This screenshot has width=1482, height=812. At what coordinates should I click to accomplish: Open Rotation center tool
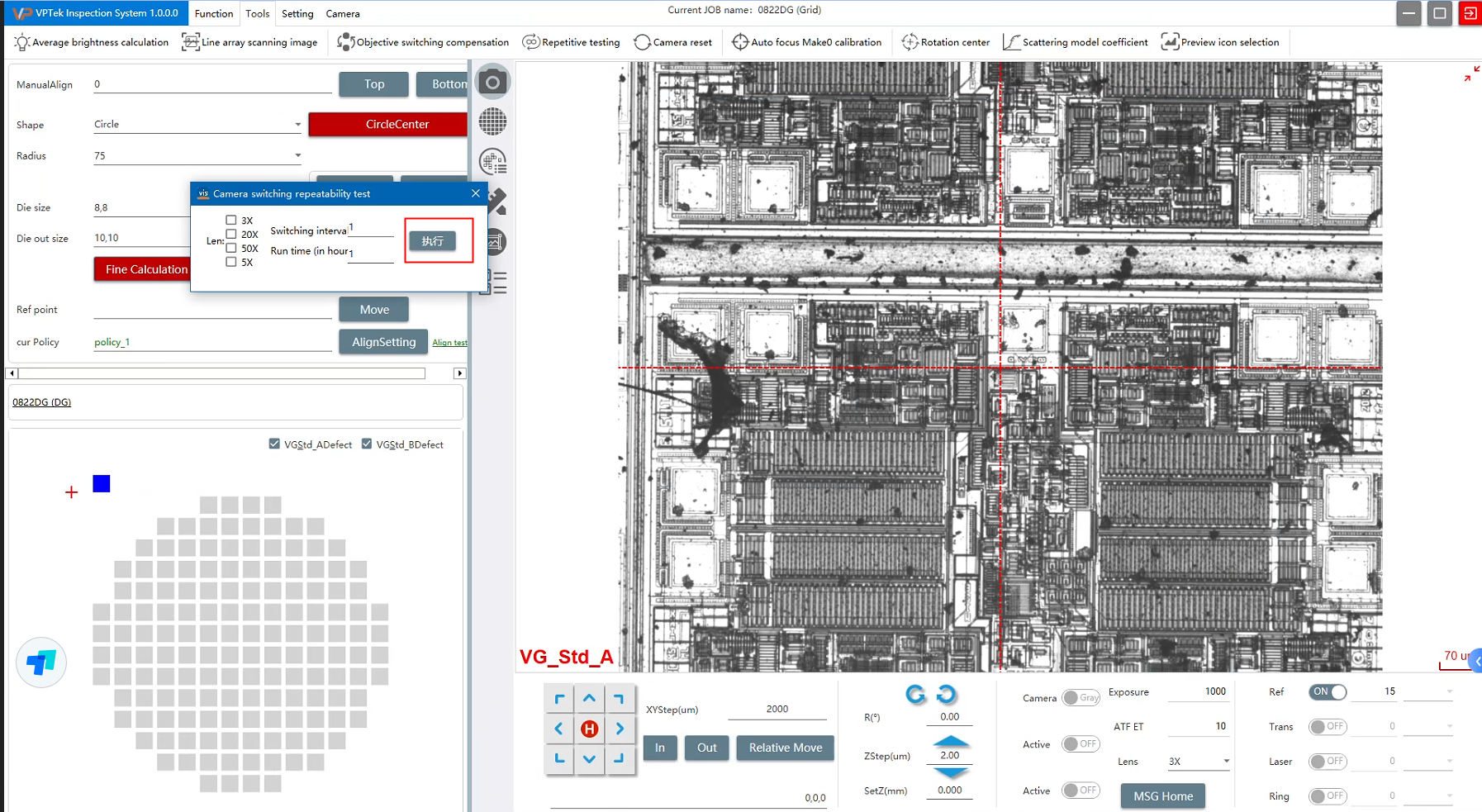945,42
